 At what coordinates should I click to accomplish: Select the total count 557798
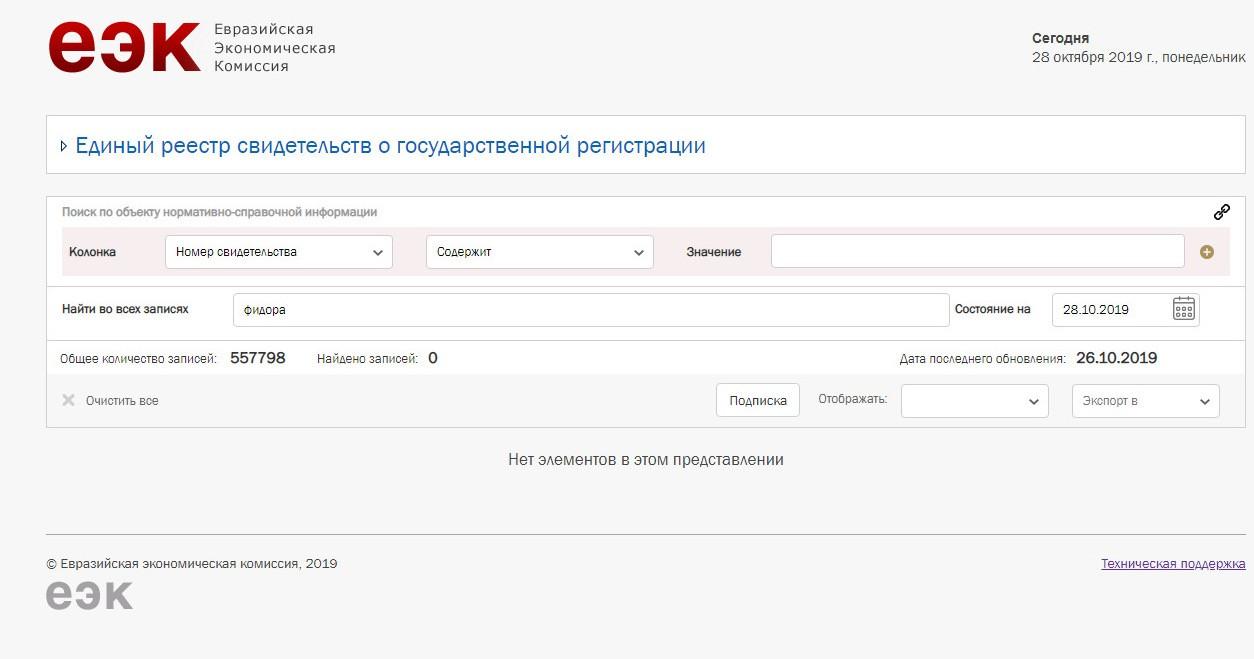coord(258,358)
